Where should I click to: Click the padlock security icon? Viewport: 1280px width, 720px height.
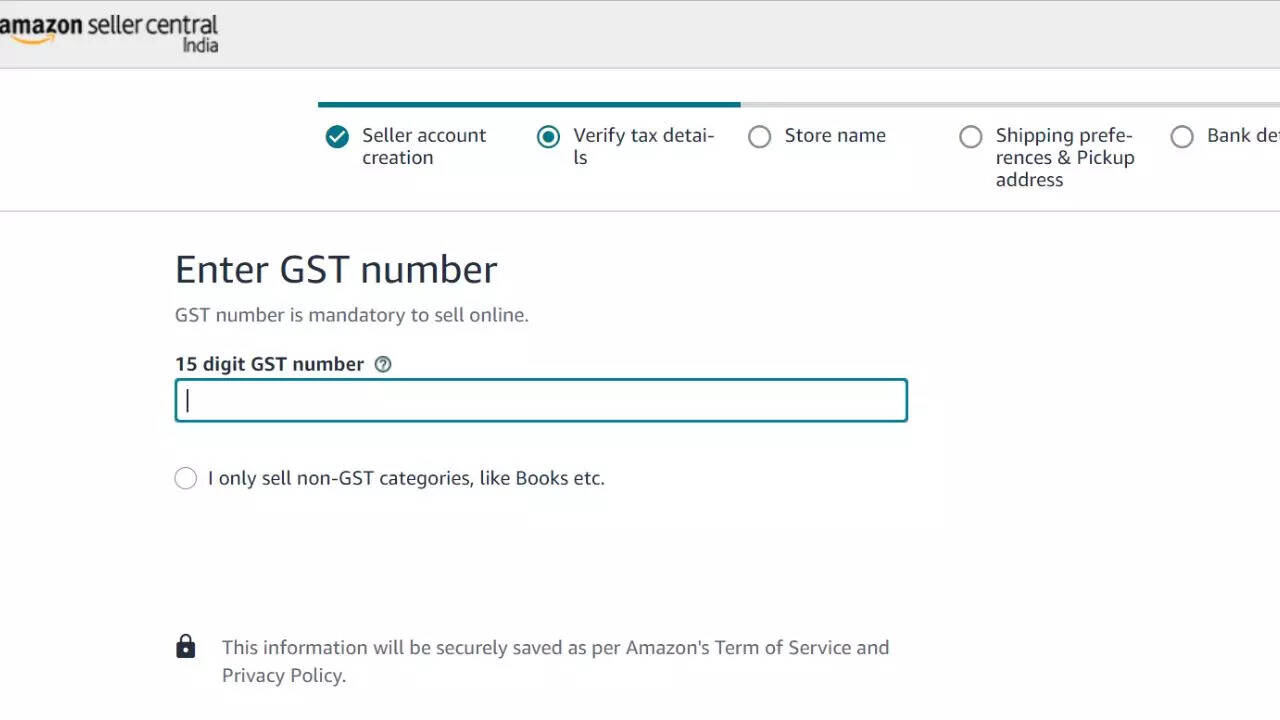(186, 647)
